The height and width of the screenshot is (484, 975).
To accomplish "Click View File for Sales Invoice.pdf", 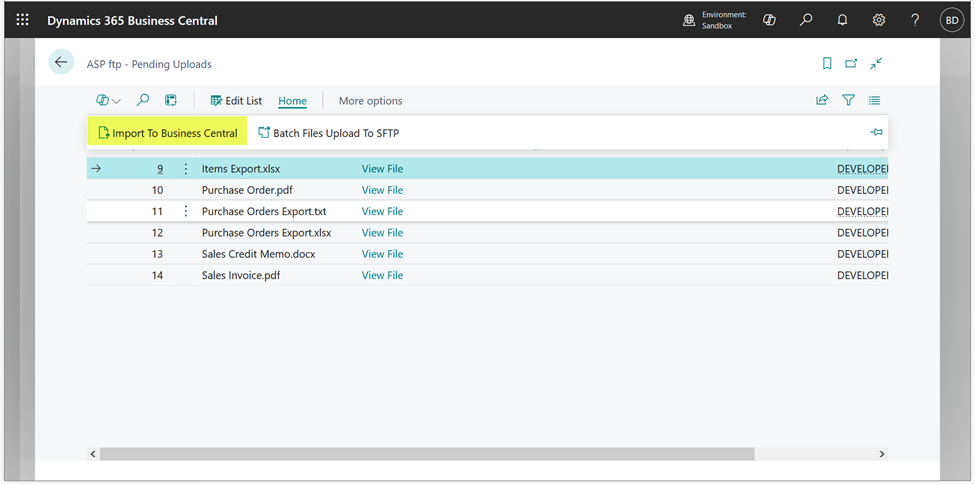I will point(382,276).
